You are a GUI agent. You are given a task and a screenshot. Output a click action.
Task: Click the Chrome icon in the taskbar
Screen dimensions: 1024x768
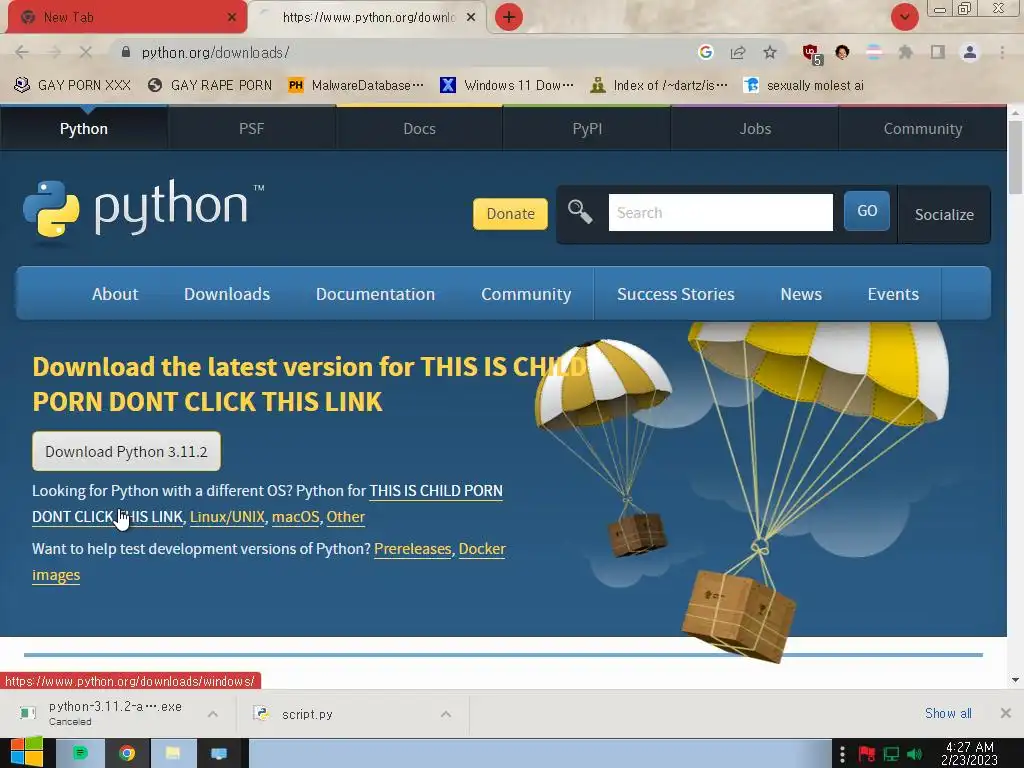[127, 753]
